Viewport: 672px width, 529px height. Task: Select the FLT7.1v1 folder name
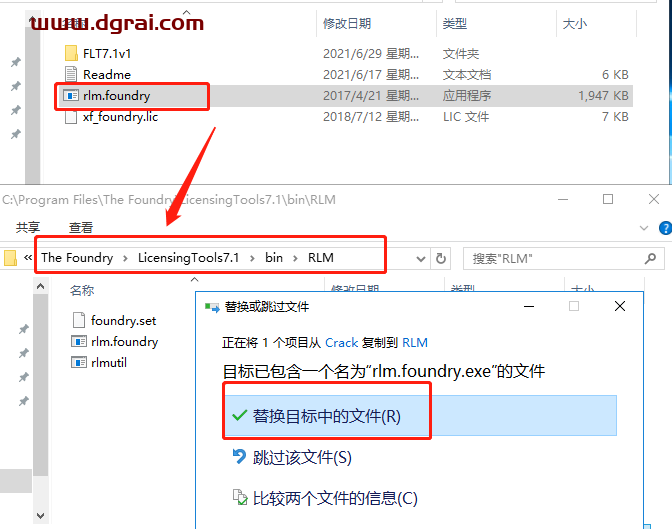click(107, 54)
